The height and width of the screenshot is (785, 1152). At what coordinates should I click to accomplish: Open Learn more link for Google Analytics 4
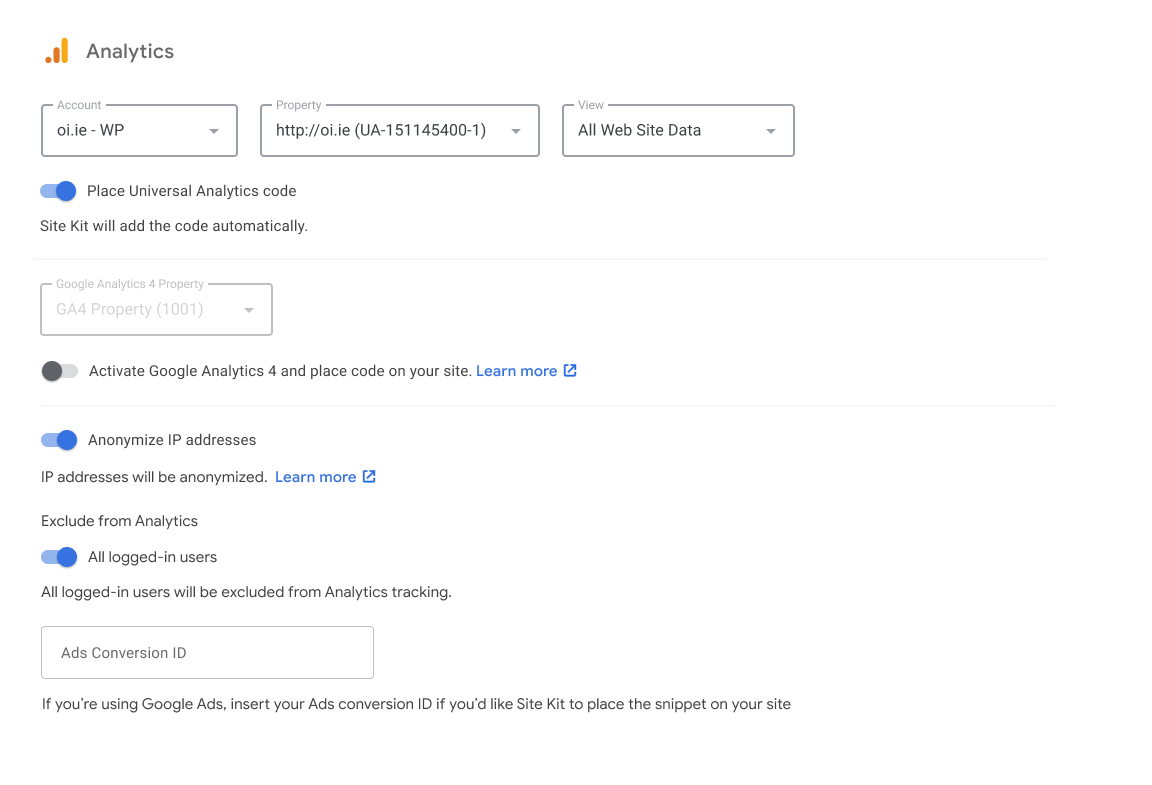pyautogui.click(x=516, y=371)
